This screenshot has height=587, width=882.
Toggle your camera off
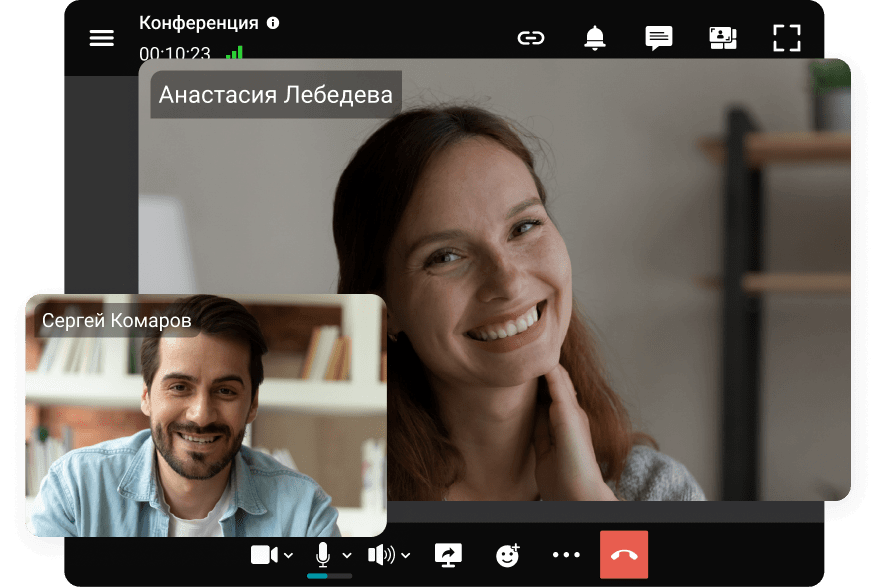tap(263, 554)
